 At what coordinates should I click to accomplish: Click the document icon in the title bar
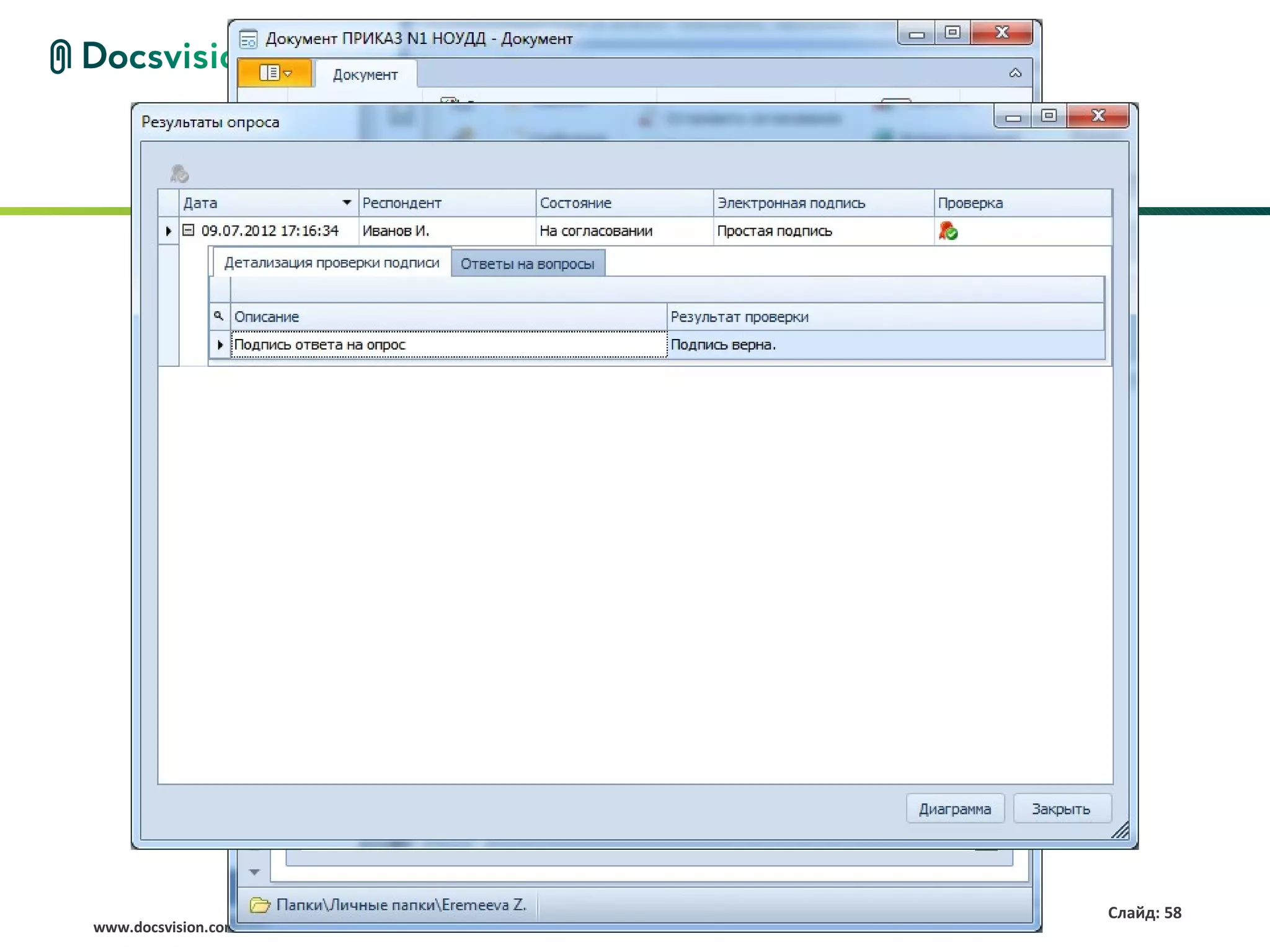(x=249, y=39)
